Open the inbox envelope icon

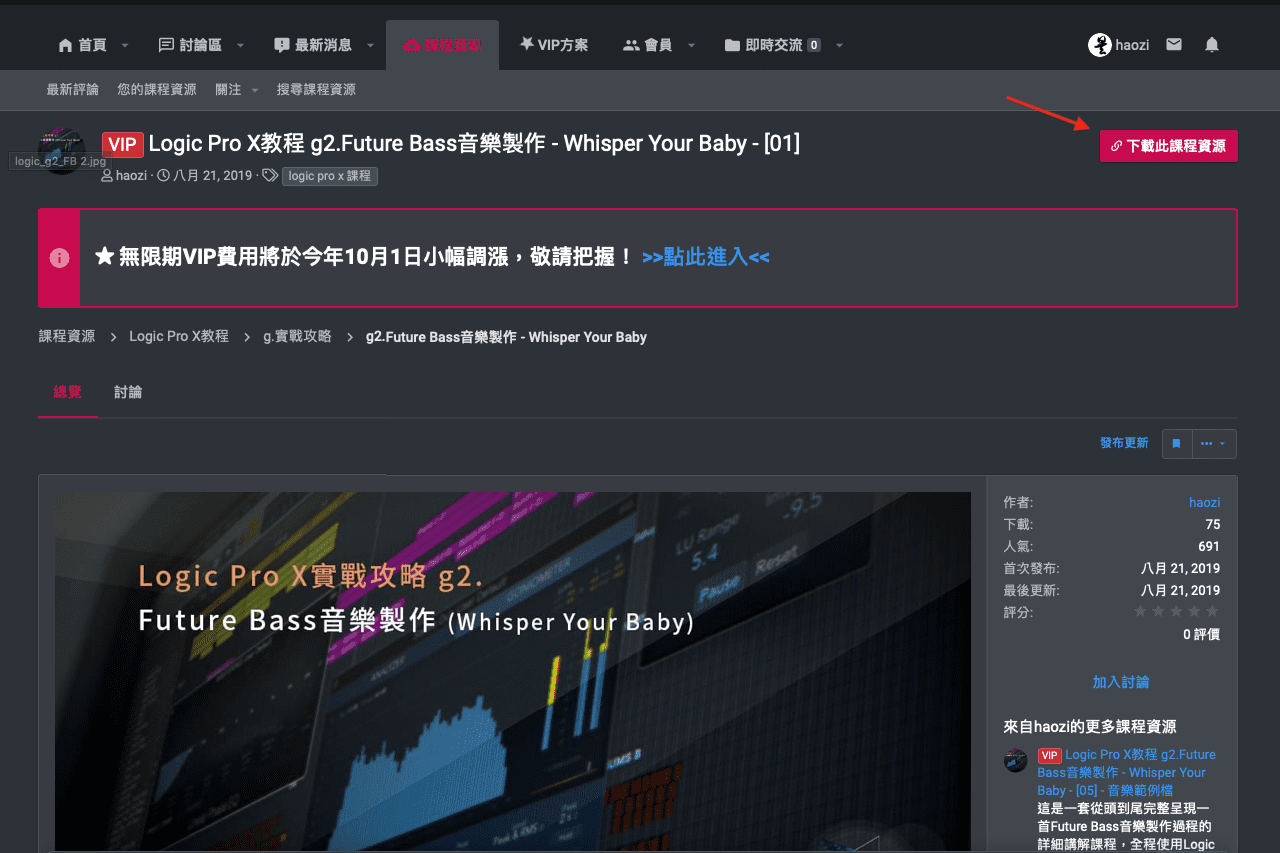[1174, 45]
